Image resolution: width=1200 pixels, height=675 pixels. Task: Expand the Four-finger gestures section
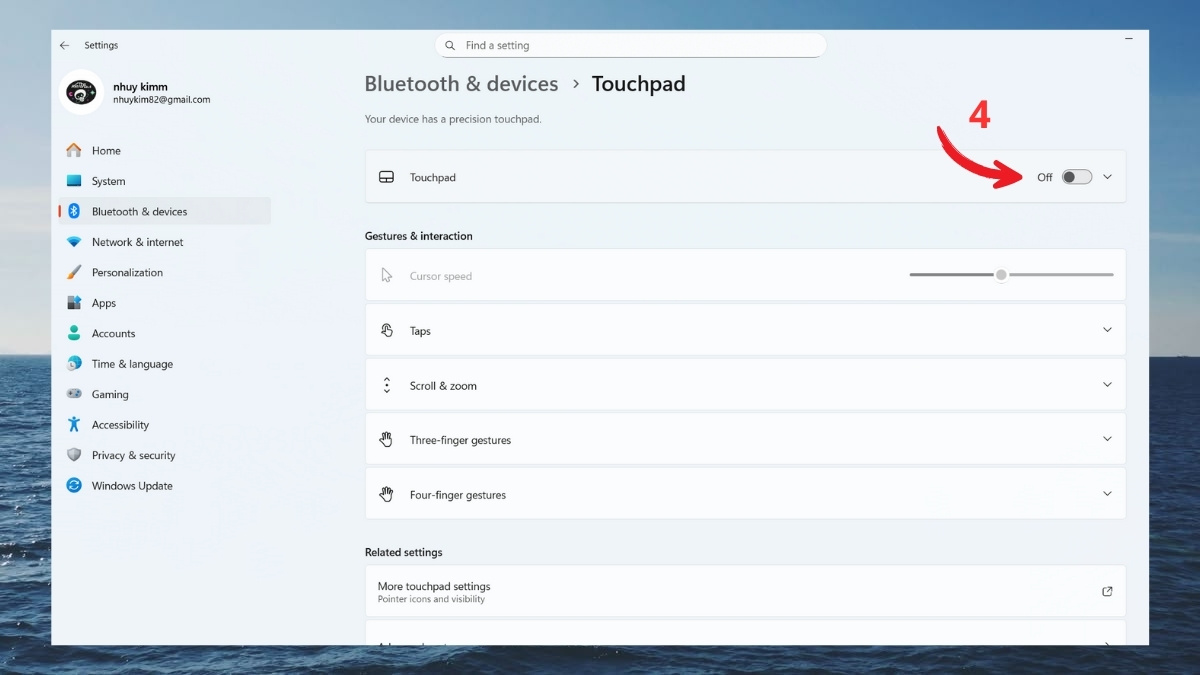(x=745, y=493)
